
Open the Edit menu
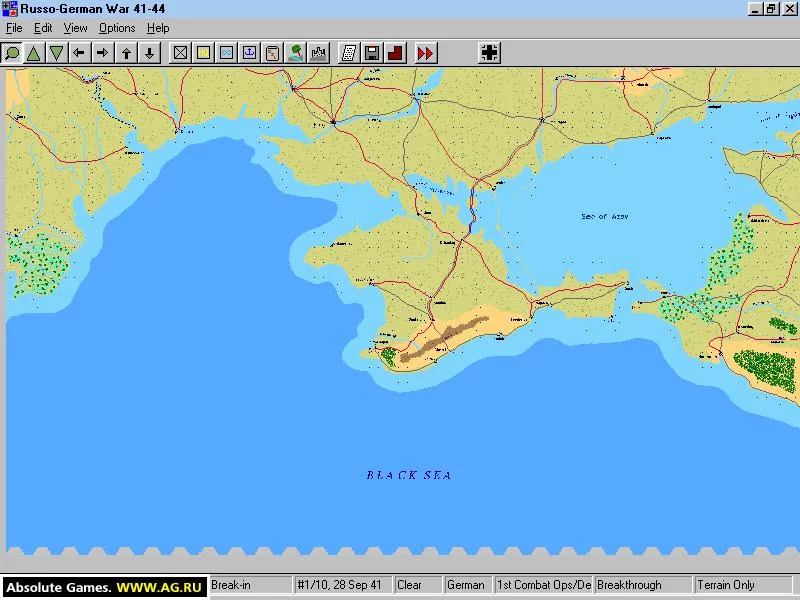point(43,28)
